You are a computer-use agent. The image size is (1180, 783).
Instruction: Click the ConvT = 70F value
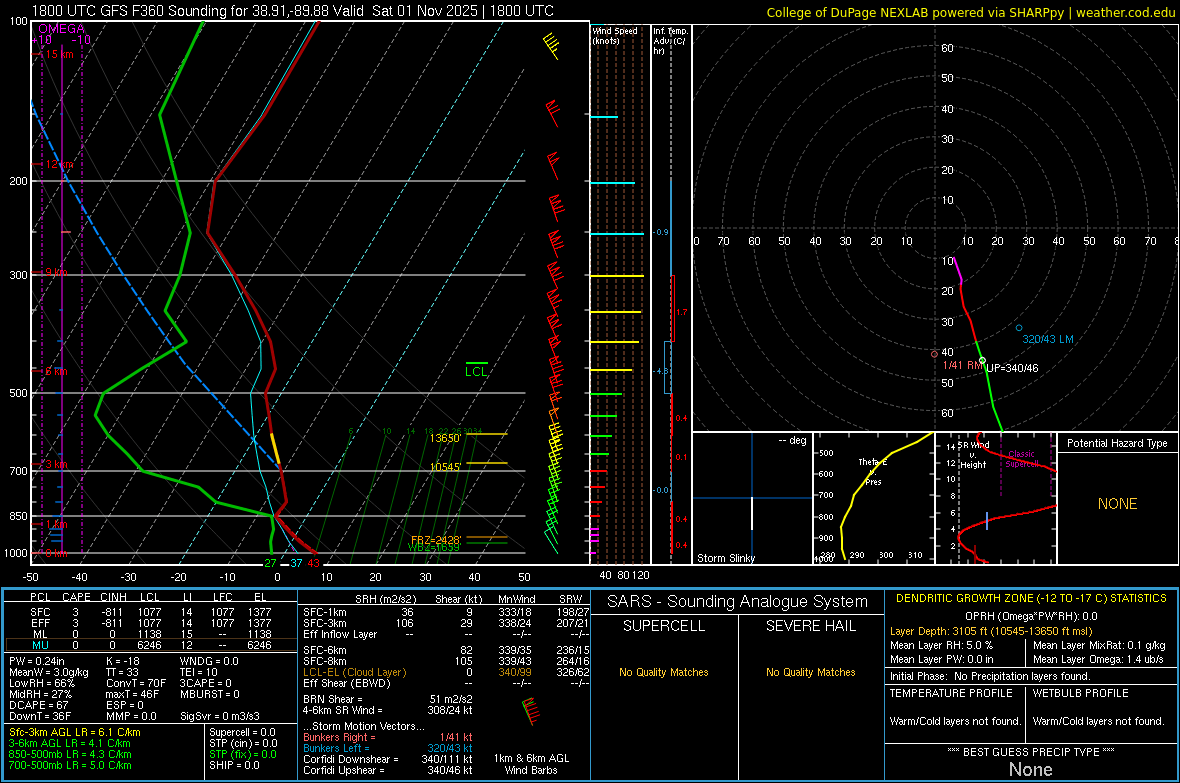[135, 683]
